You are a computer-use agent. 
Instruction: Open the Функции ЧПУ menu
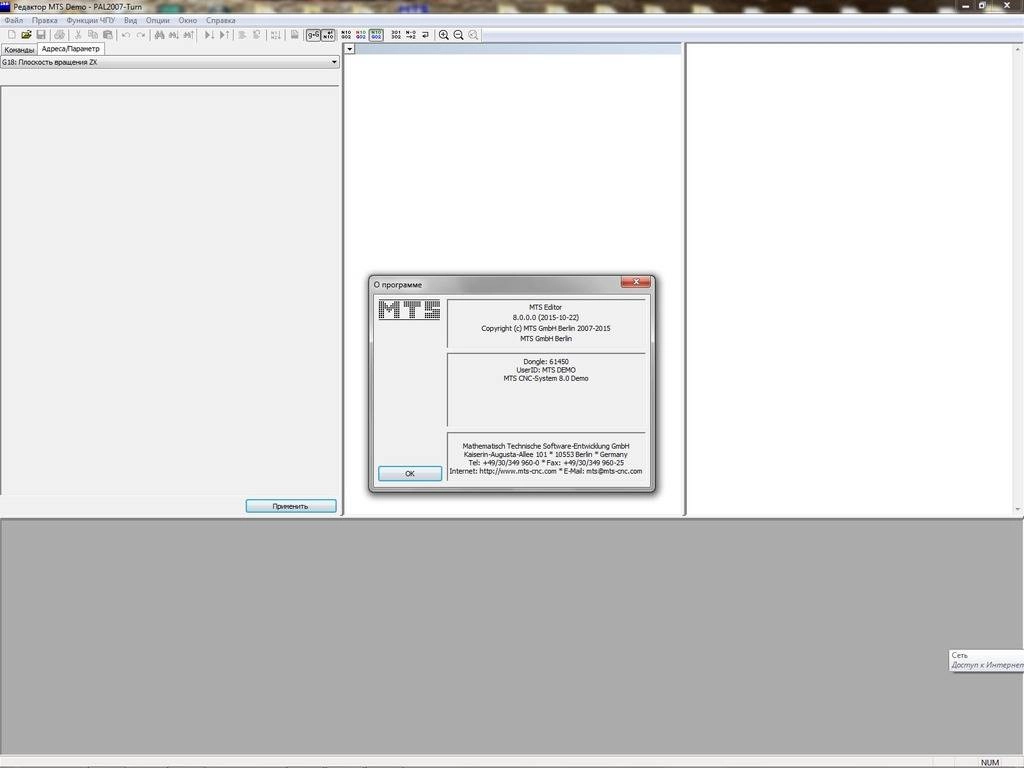point(91,20)
